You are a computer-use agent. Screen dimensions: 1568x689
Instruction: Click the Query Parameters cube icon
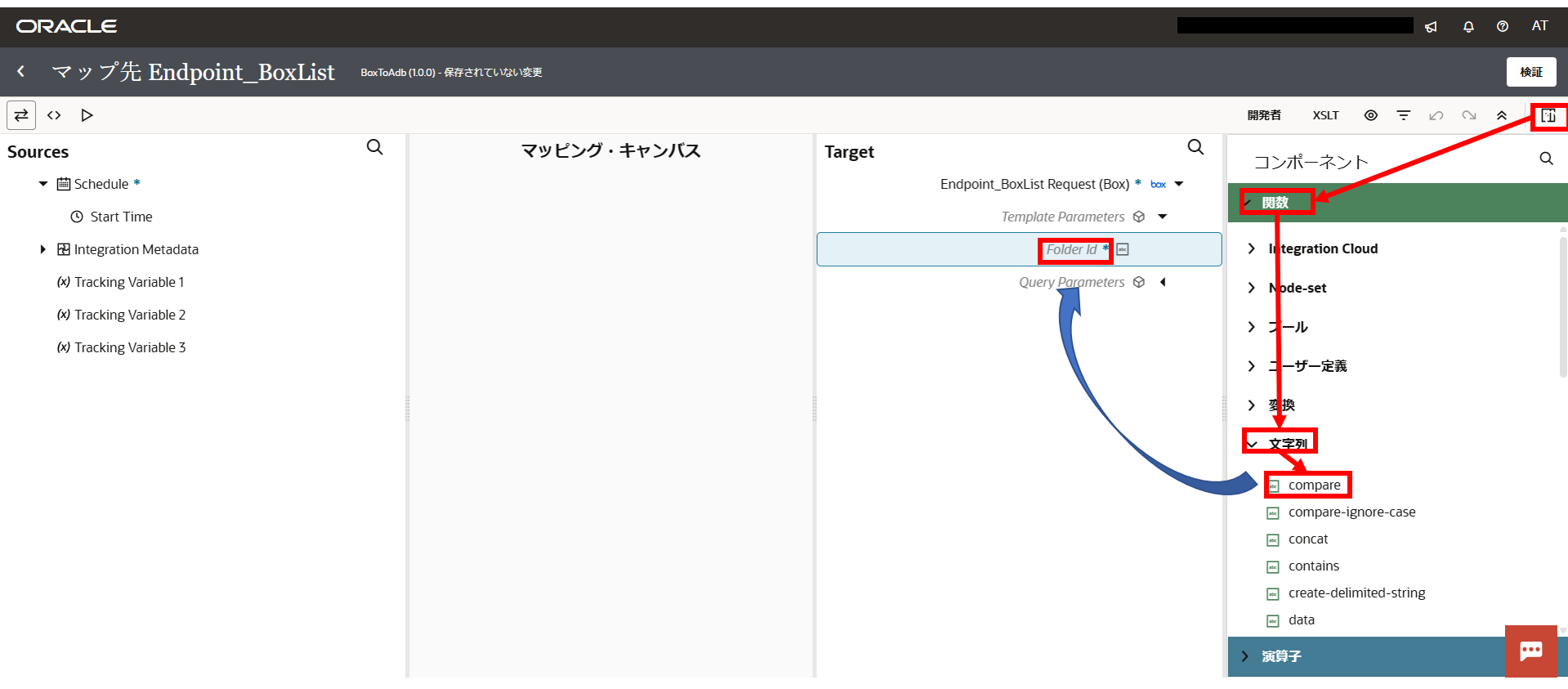[x=1139, y=282]
